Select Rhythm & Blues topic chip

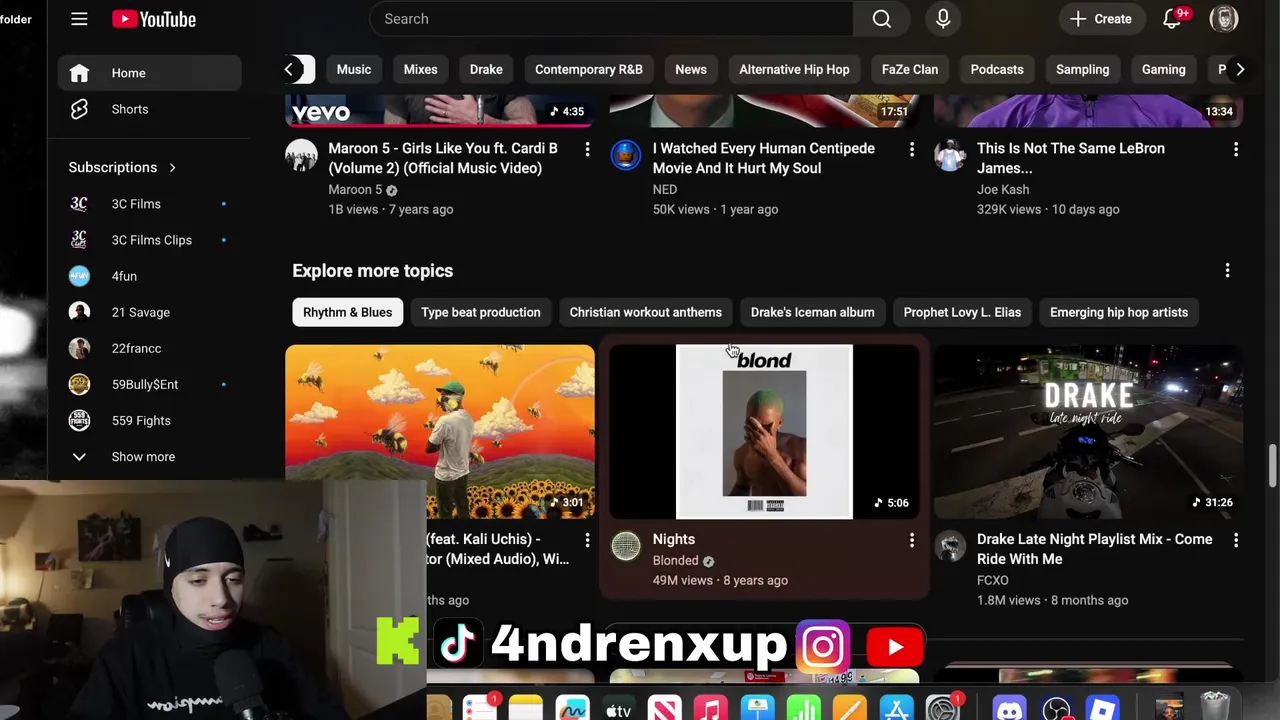click(x=347, y=312)
